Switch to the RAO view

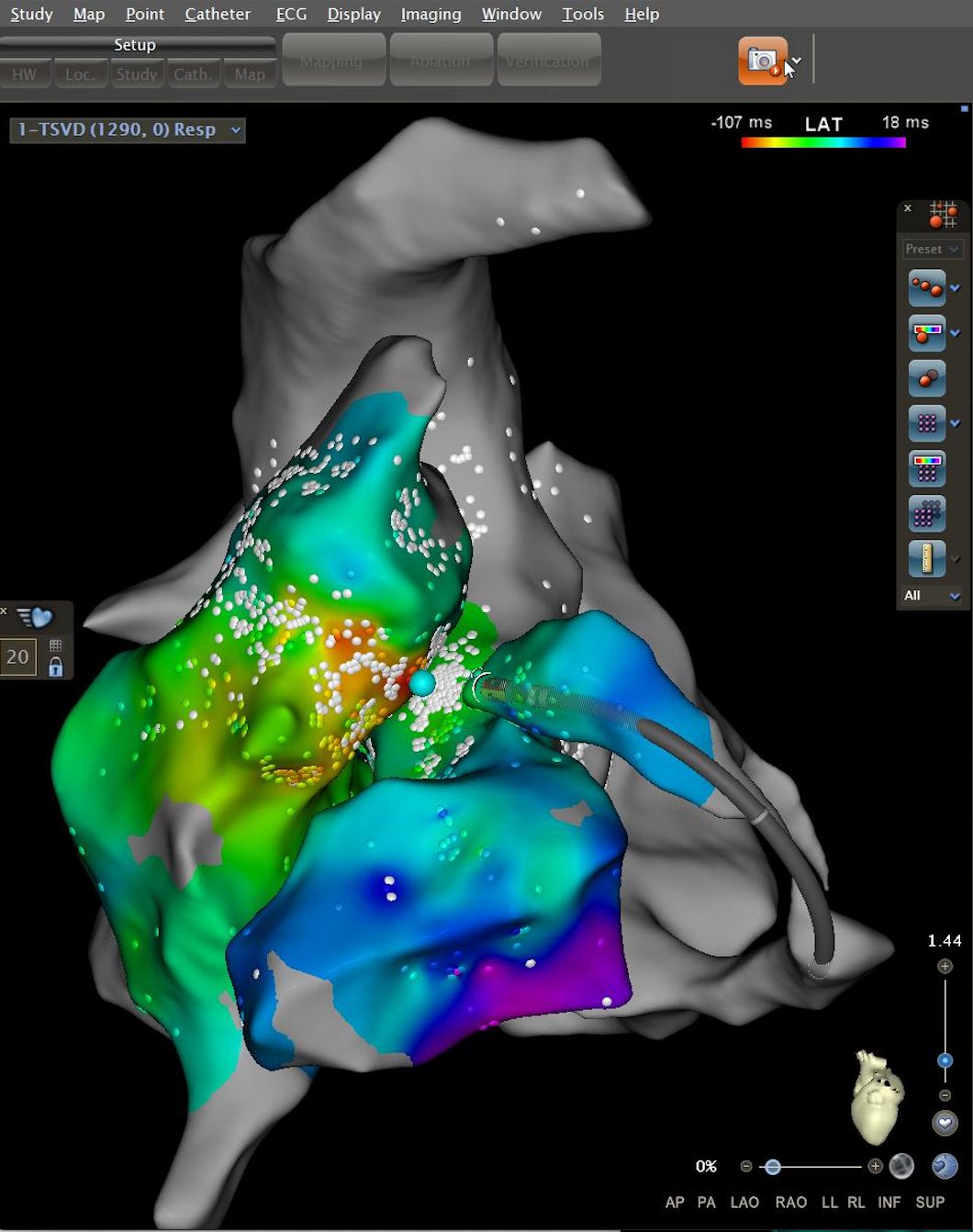(790, 1202)
